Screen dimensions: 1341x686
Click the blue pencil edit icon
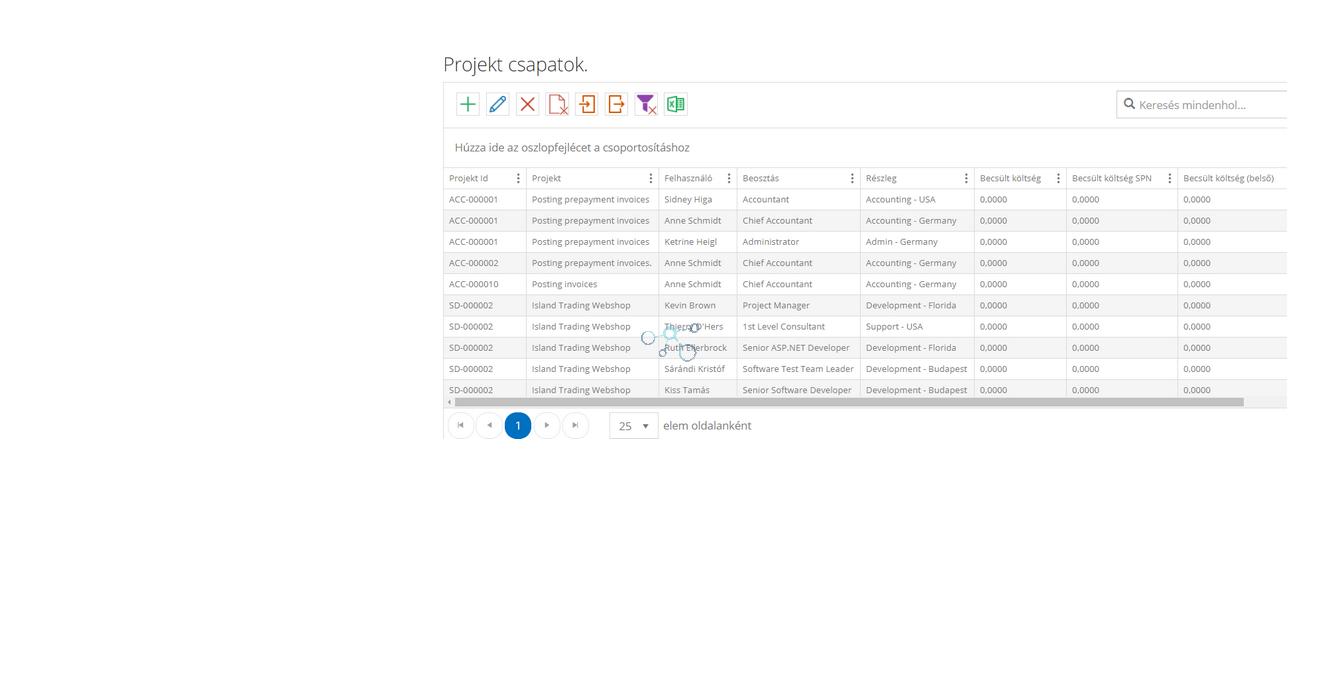coord(497,104)
